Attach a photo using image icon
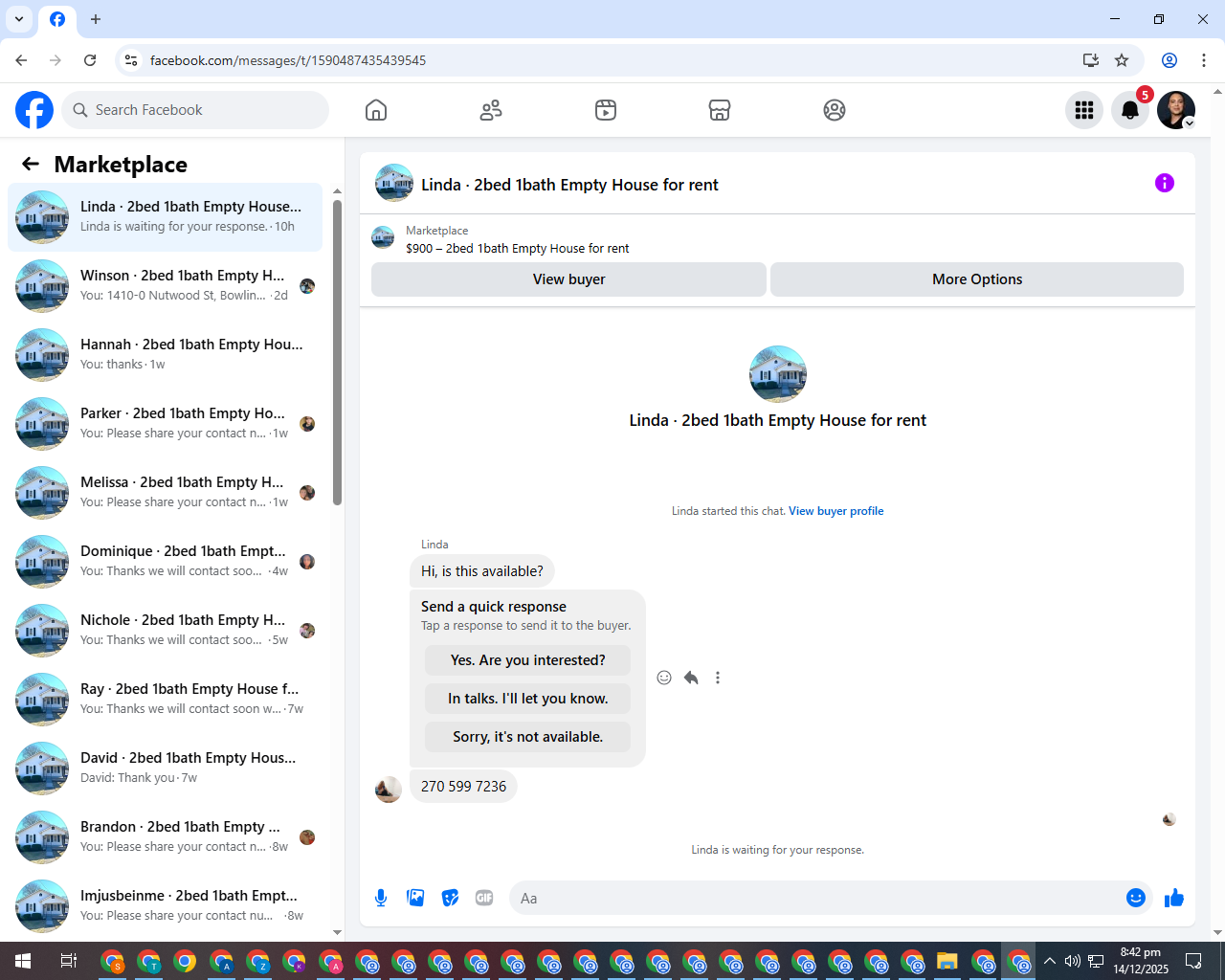Screen dimensions: 1225x980 pos(415,898)
